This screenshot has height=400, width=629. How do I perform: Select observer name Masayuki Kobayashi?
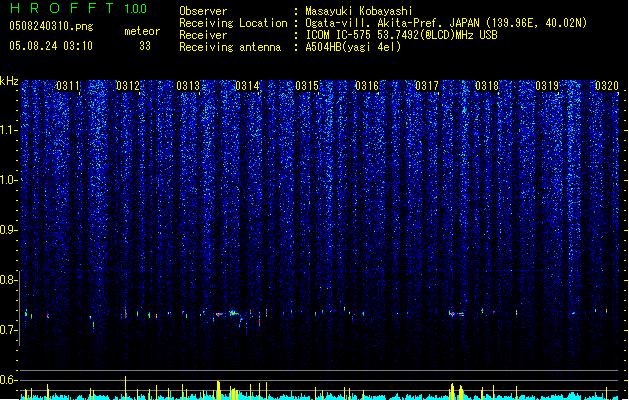coord(359,11)
